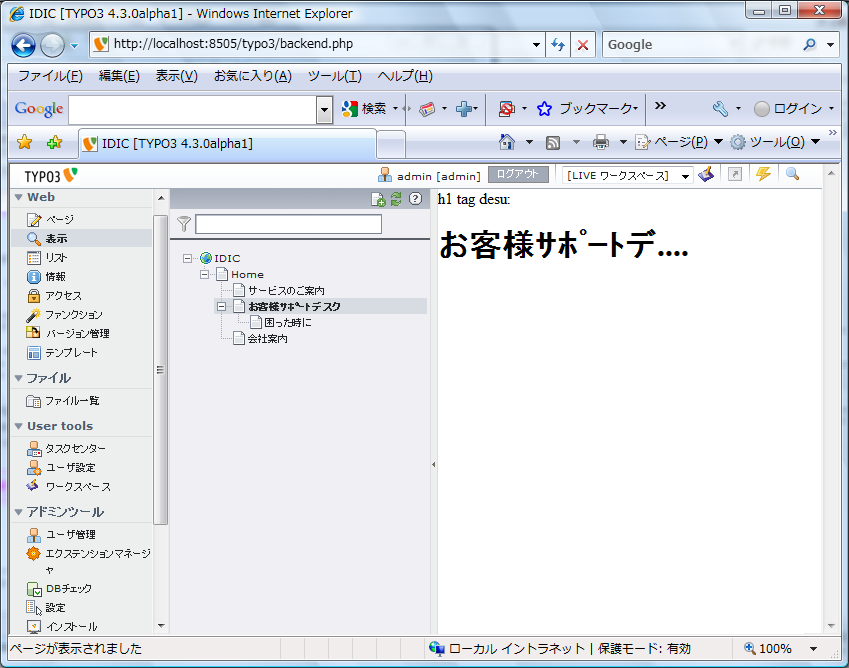Refresh the page tree

tap(396, 199)
